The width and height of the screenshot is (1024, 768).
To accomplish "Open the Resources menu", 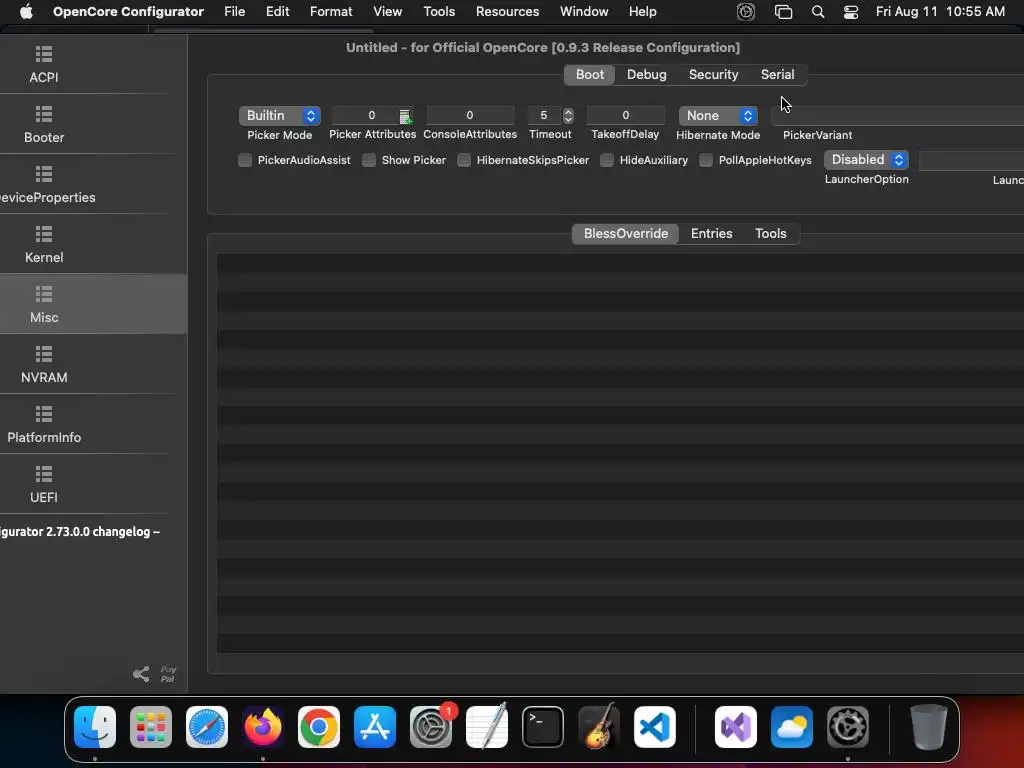I will click(507, 12).
